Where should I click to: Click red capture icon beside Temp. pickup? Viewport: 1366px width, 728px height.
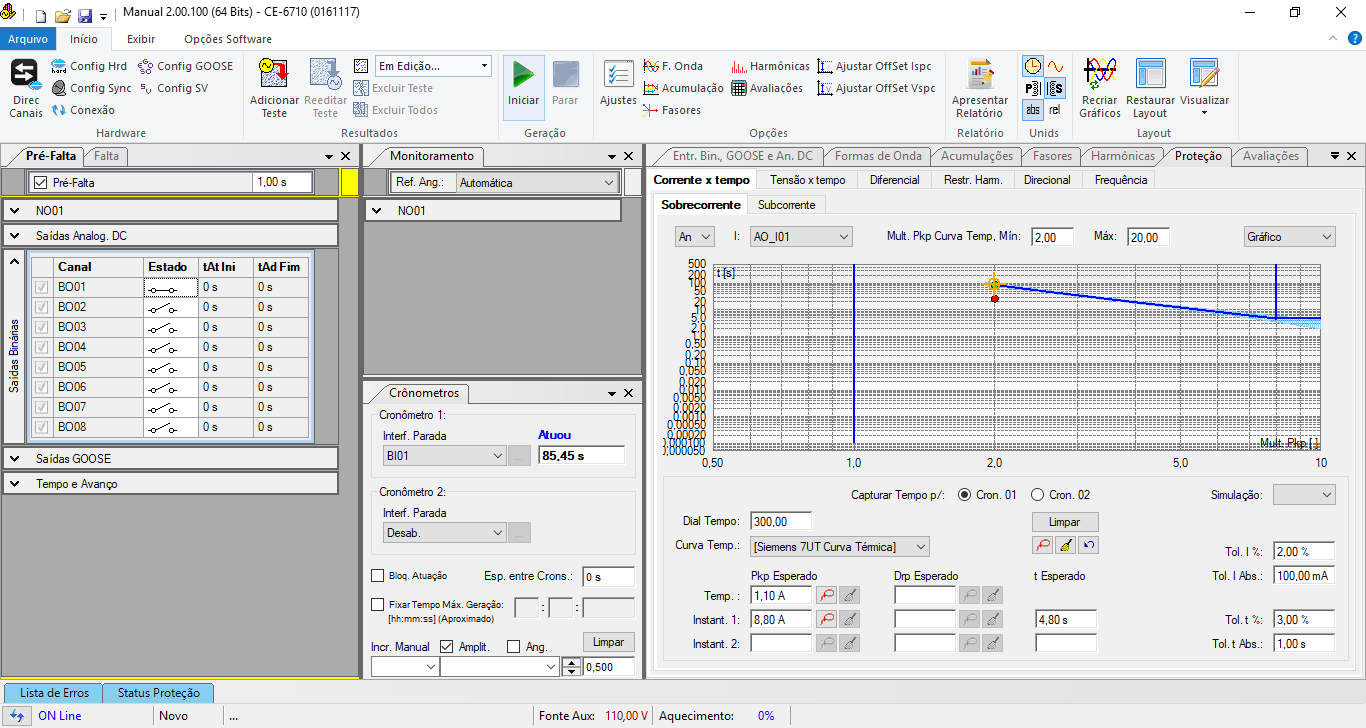(827, 596)
